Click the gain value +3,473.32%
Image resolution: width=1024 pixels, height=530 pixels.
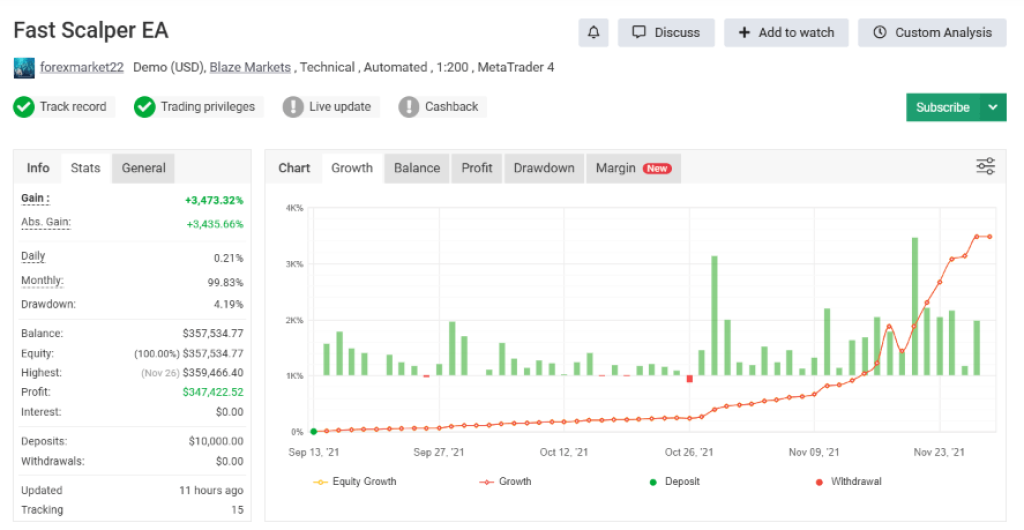pos(214,200)
